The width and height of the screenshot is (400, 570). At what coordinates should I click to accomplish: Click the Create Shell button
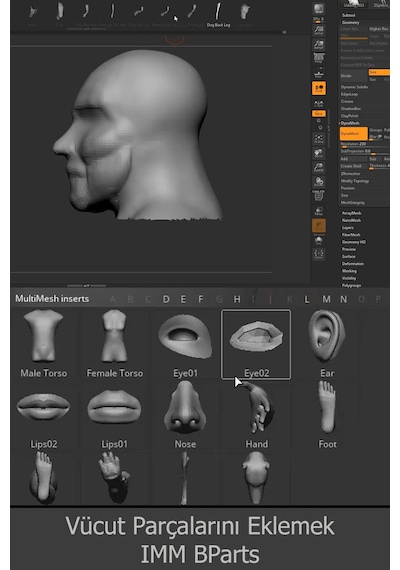353,166
